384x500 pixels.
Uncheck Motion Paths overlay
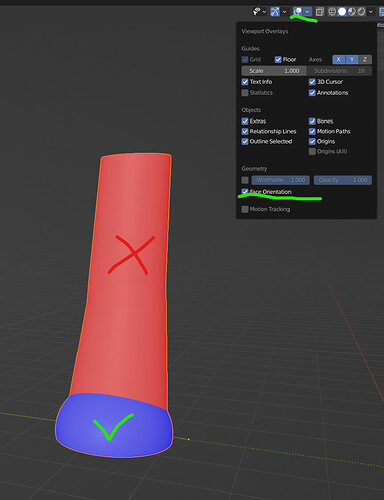click(312, 131)
